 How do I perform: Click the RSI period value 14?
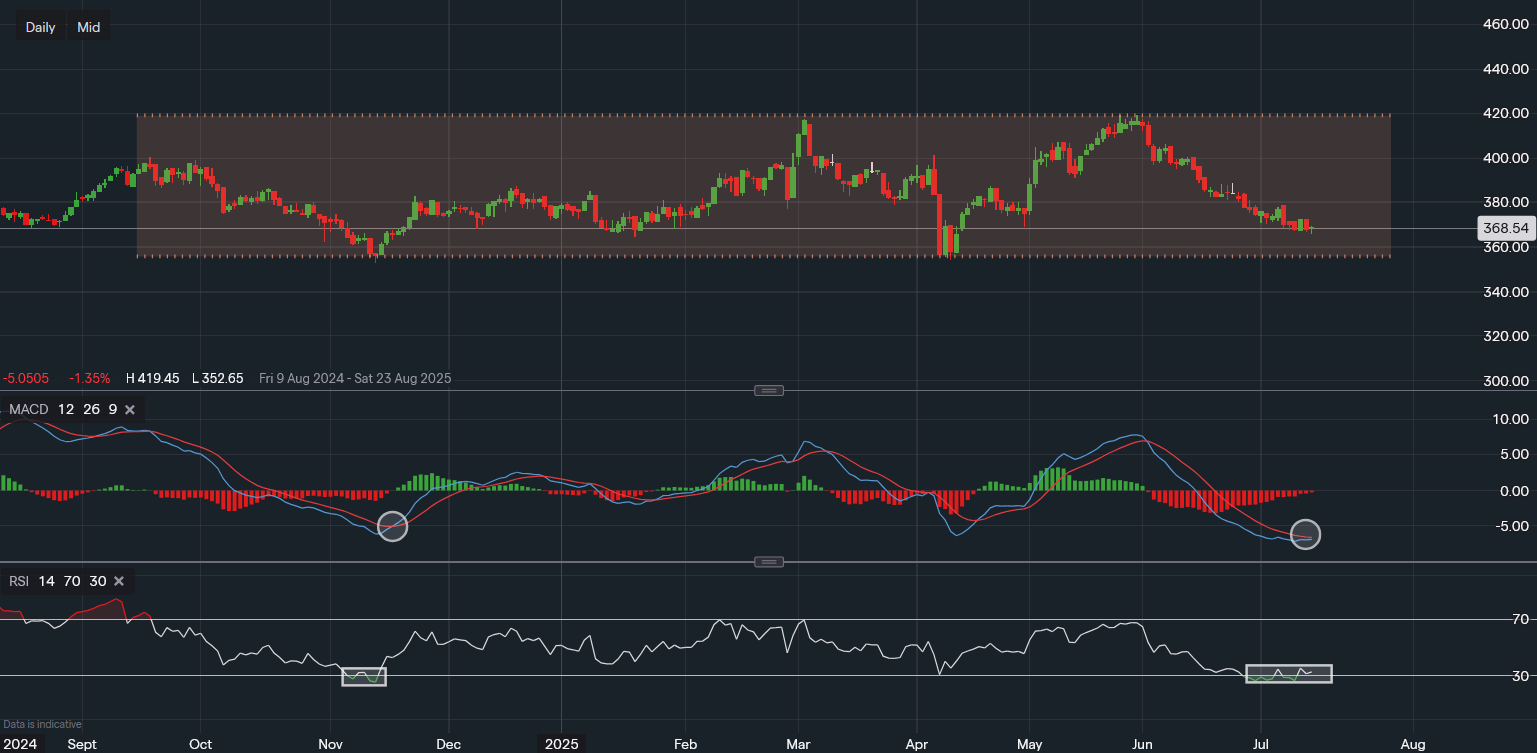pyautogui.click(x=46, y=581)
